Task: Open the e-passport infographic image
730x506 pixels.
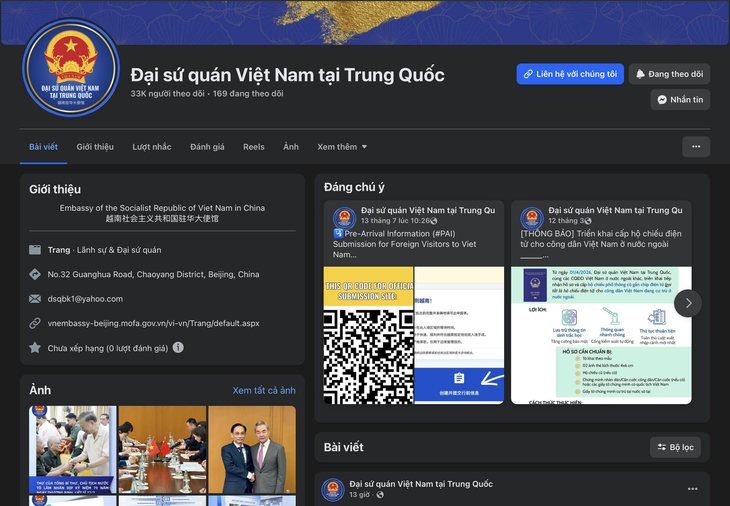Action: [601, 335]
